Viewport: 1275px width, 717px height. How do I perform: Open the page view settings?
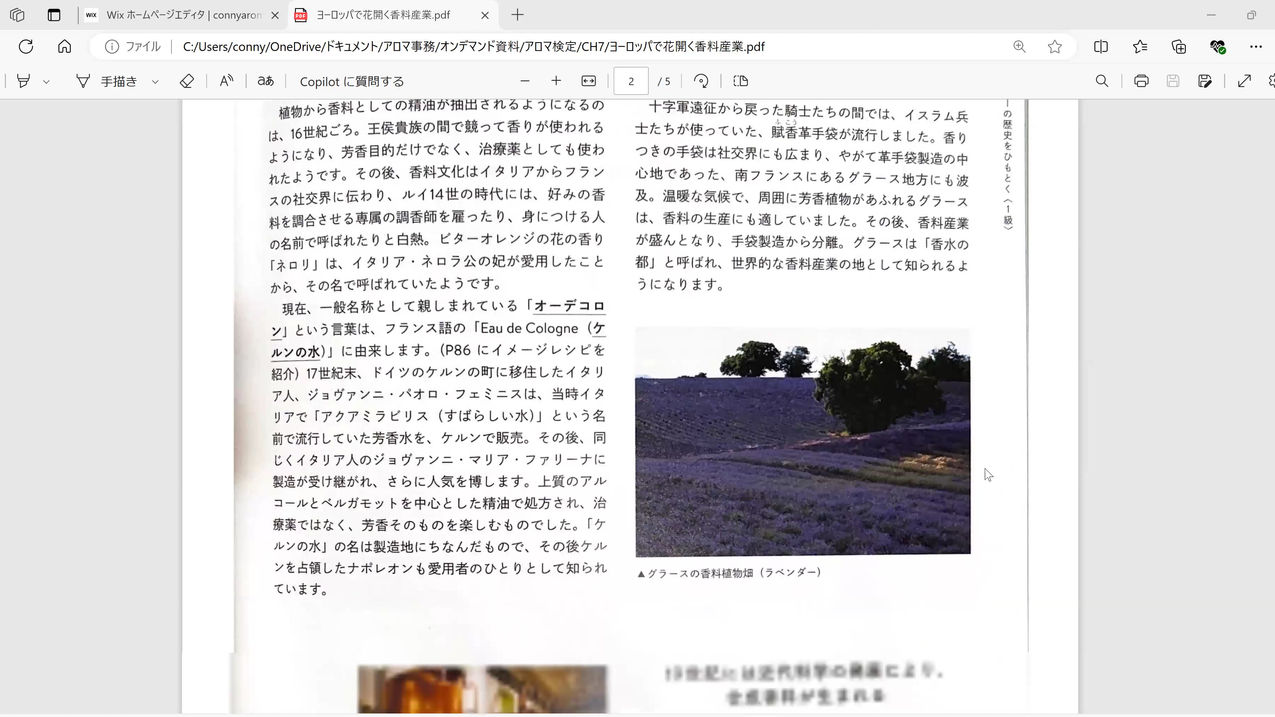pyautogui.click(x=740, y=81)
